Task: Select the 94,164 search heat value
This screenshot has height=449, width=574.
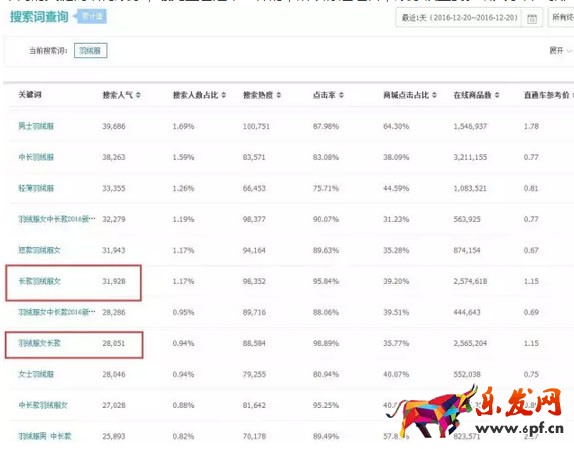Action: 254,250
